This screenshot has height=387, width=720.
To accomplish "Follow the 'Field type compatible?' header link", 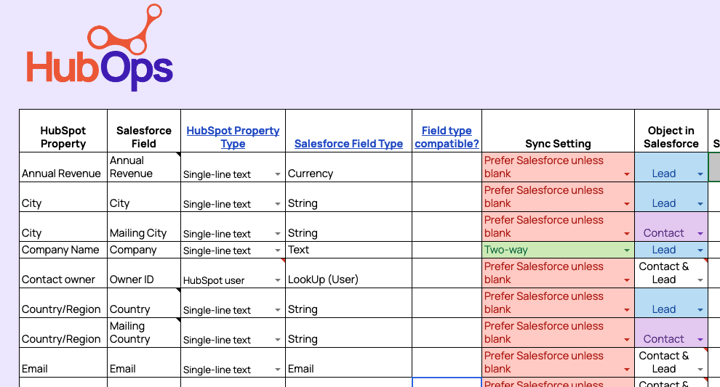I will pyautogui.click(x=447, y=137).
